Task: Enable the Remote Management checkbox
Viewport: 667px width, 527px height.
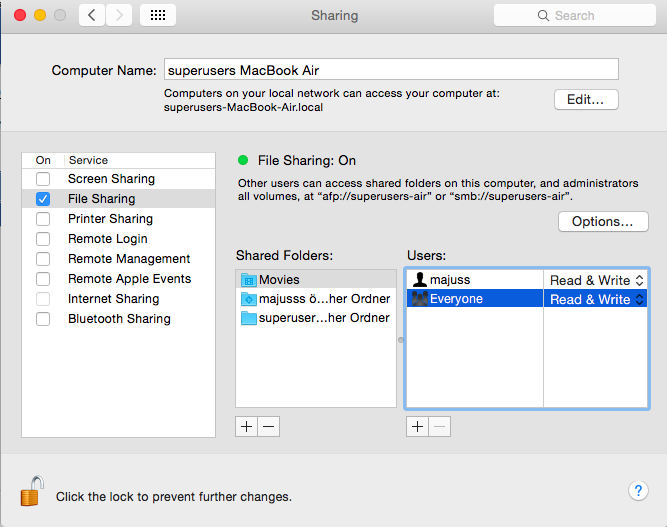Action: (43, 259)
